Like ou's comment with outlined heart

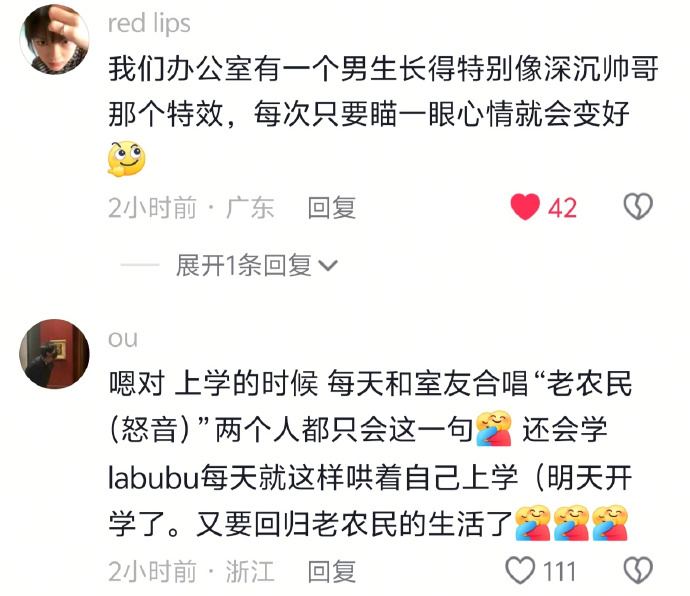[520, 570]
